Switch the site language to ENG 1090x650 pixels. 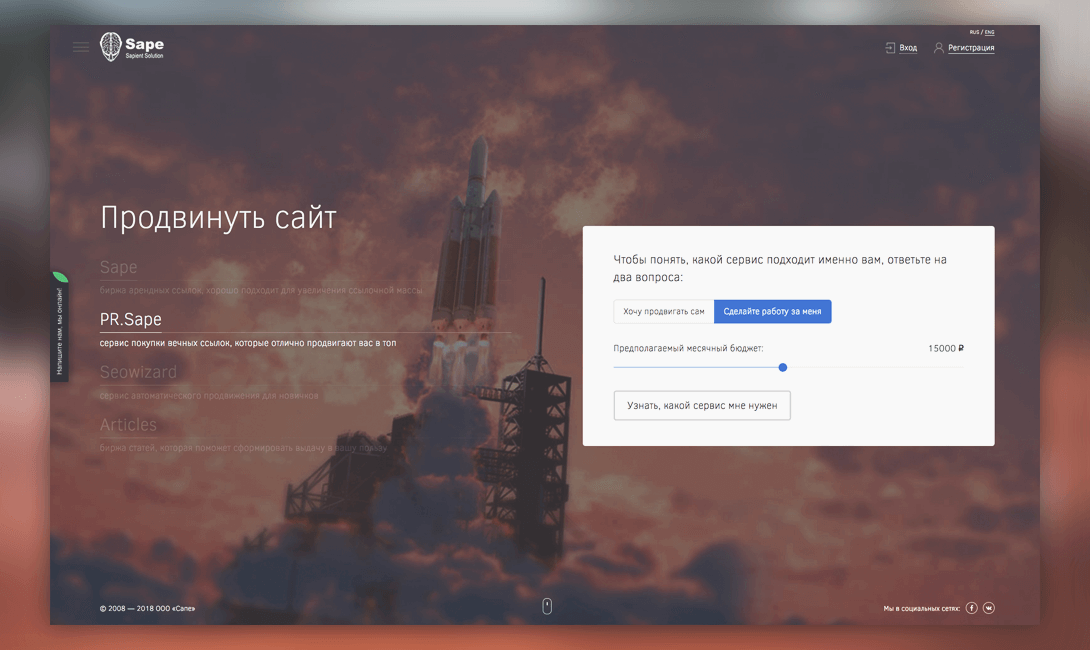(990, 32)
